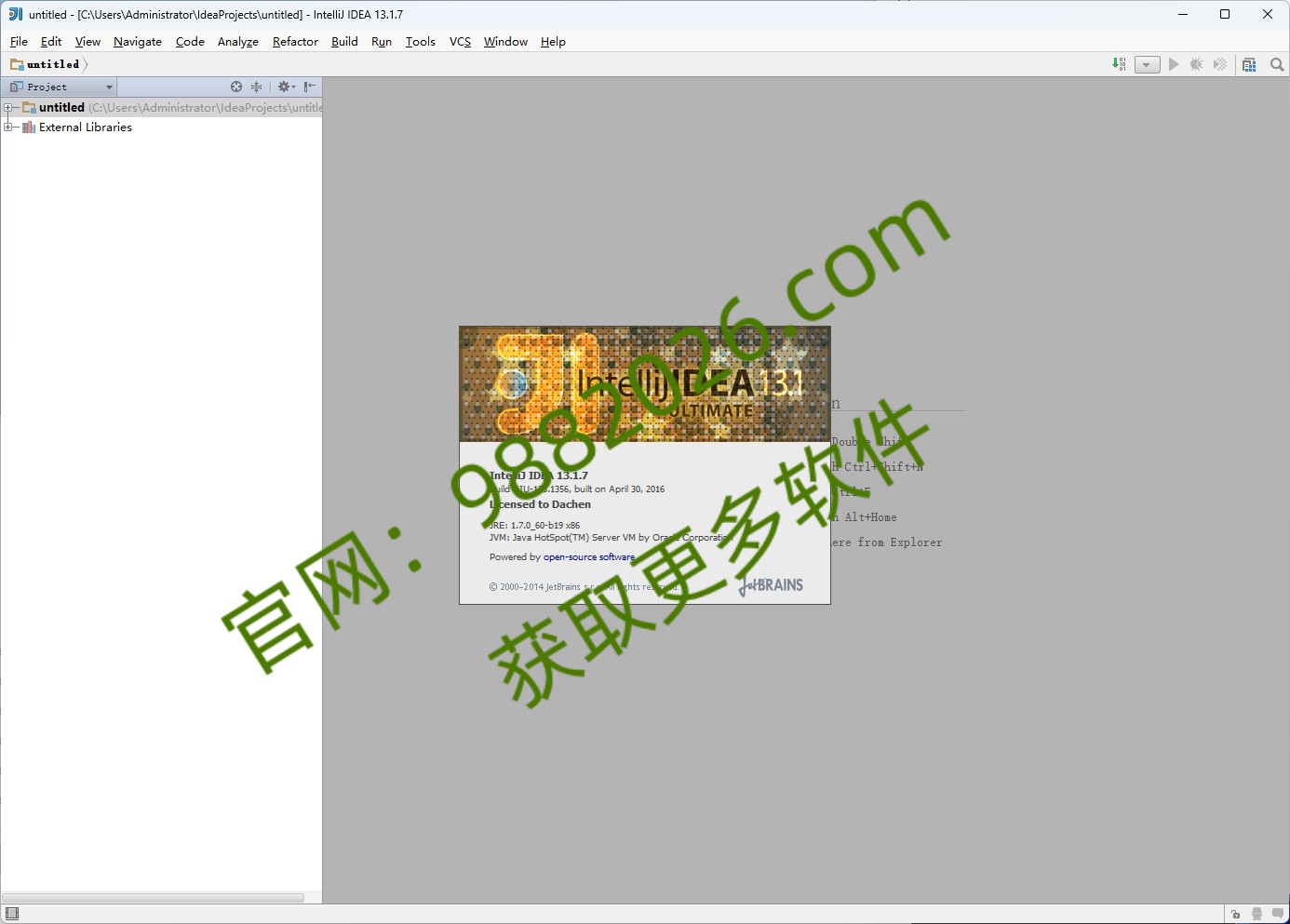Click the green-less Run play icon

coord(1174,64)
